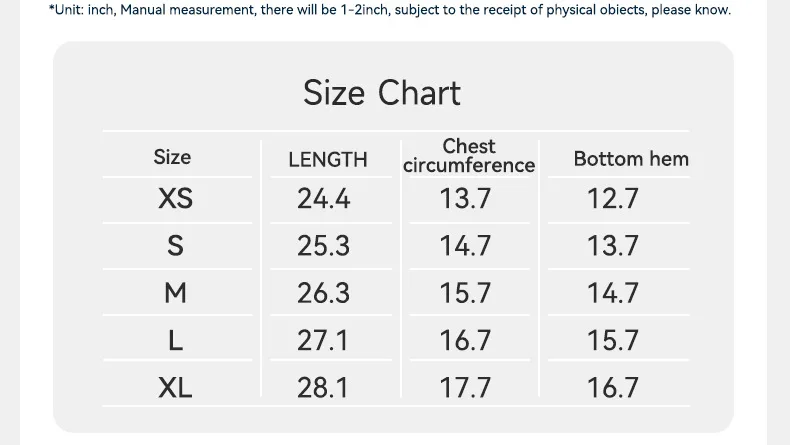Click XL bottom hem value 16.7
The height and width of the screenshot is (445, 790).
(613, 387)
